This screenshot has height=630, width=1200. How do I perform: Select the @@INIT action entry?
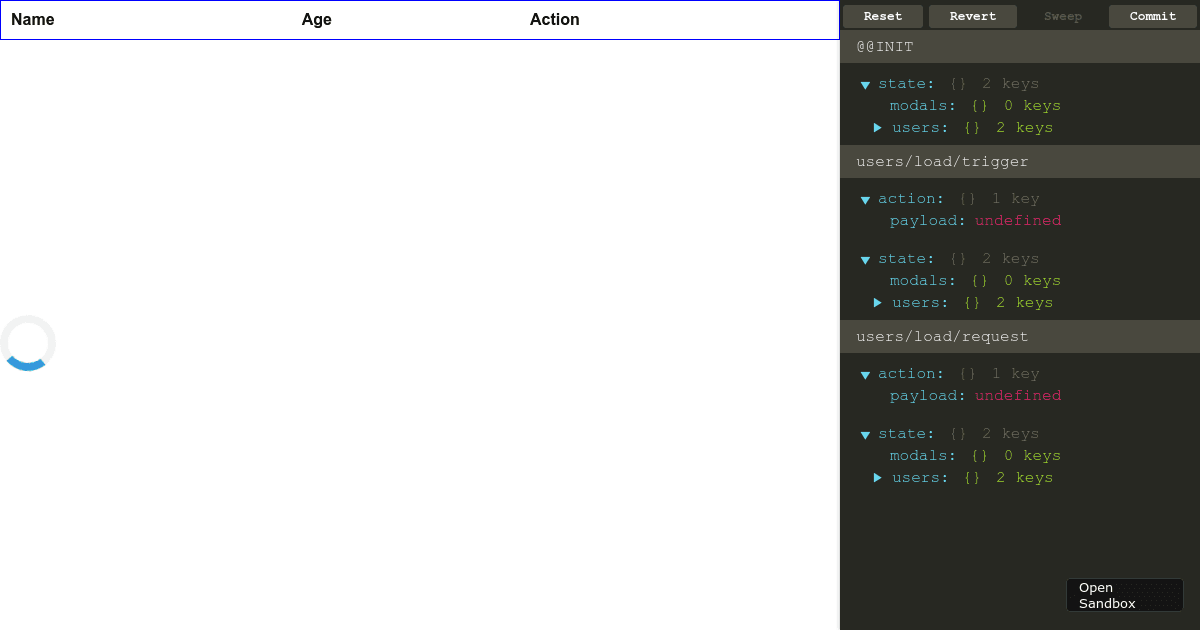coord(1020,46)
